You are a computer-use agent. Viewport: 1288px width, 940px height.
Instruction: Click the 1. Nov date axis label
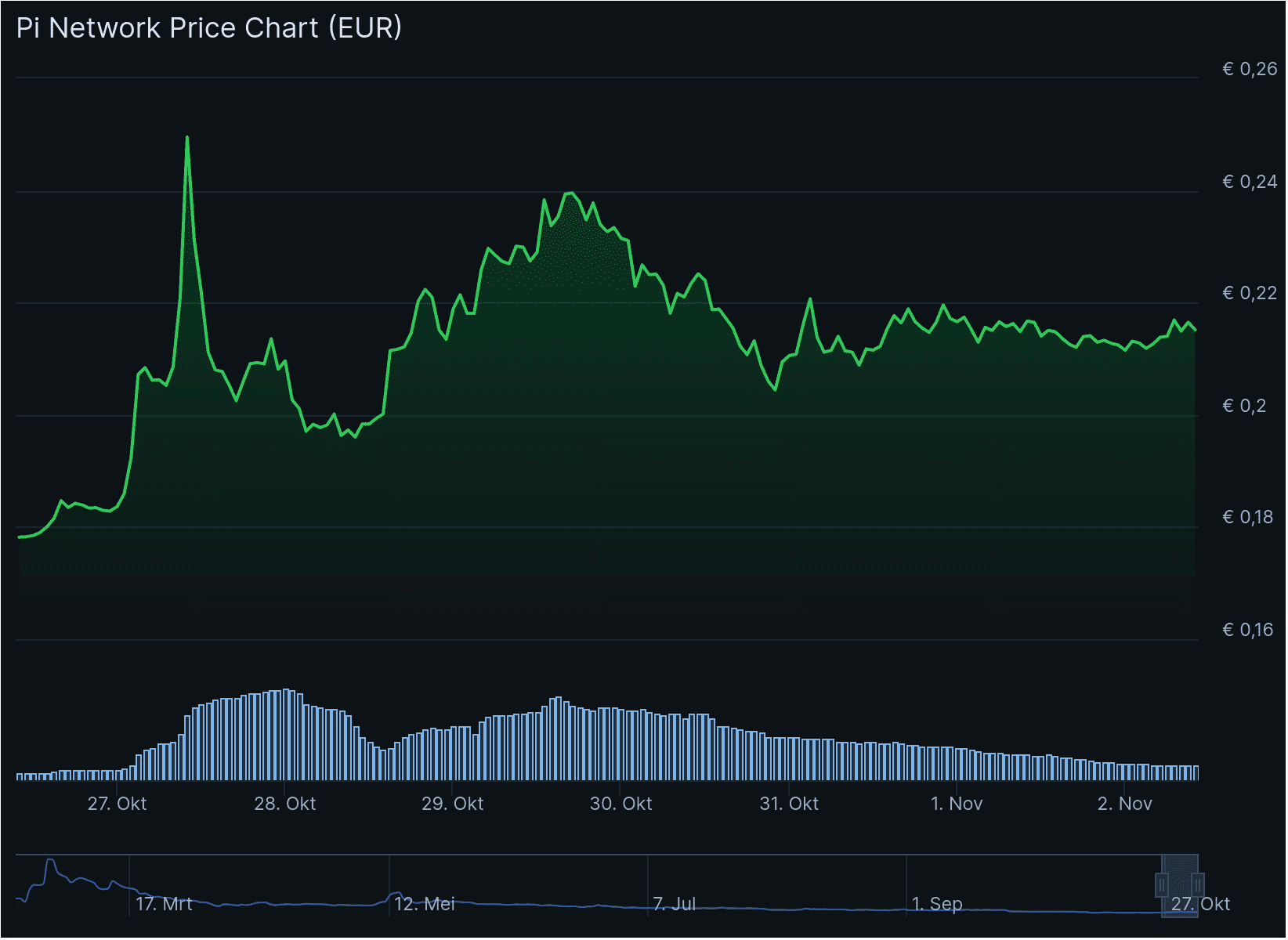click(x=956, y=804)
